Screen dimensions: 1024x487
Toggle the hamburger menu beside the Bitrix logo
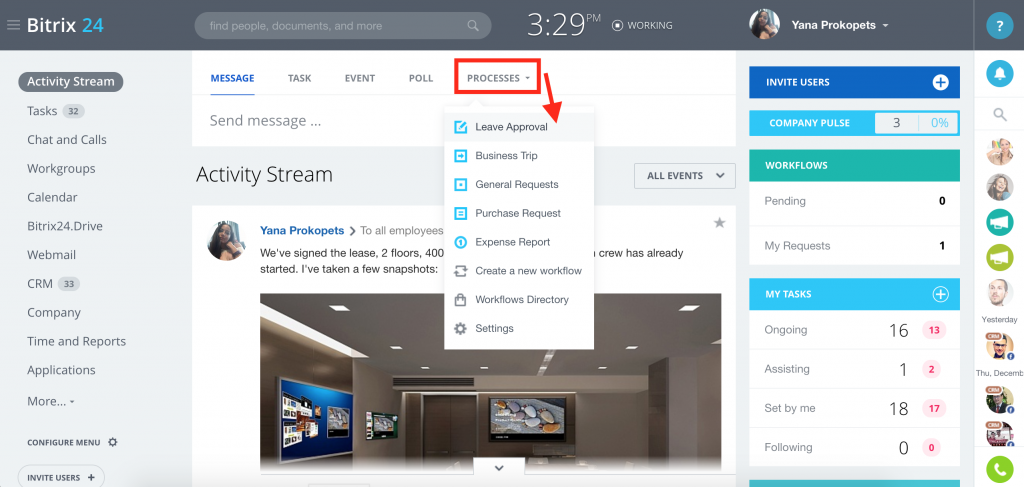[14, 25]
